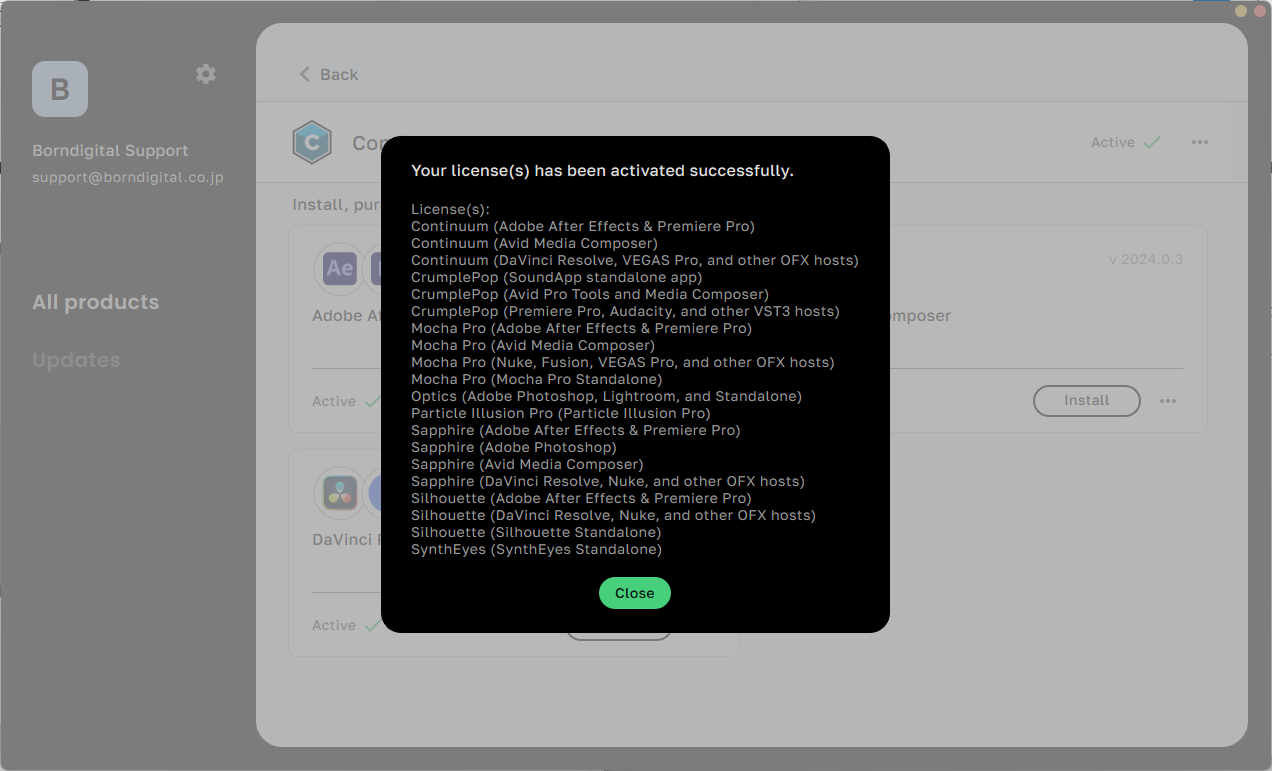Select the Borndigital Support account name
Image resolution: width=1272 pixels, height=771 pixels.
pyautogui.click(x=110, y=151)
